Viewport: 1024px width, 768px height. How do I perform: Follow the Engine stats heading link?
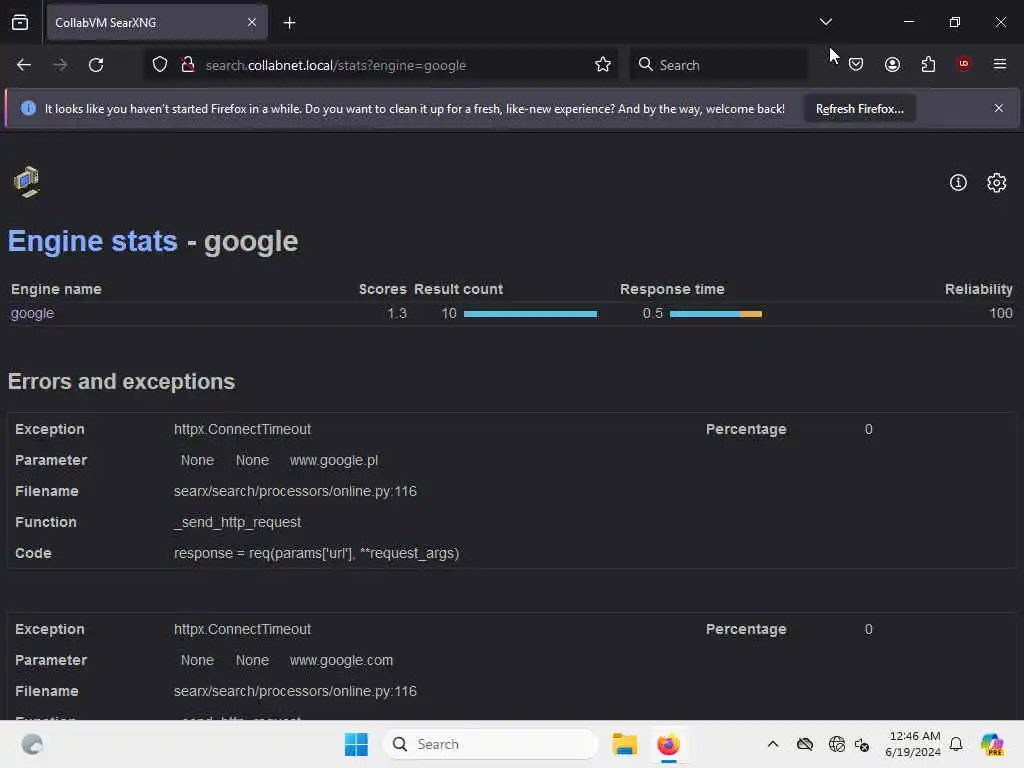93,241
